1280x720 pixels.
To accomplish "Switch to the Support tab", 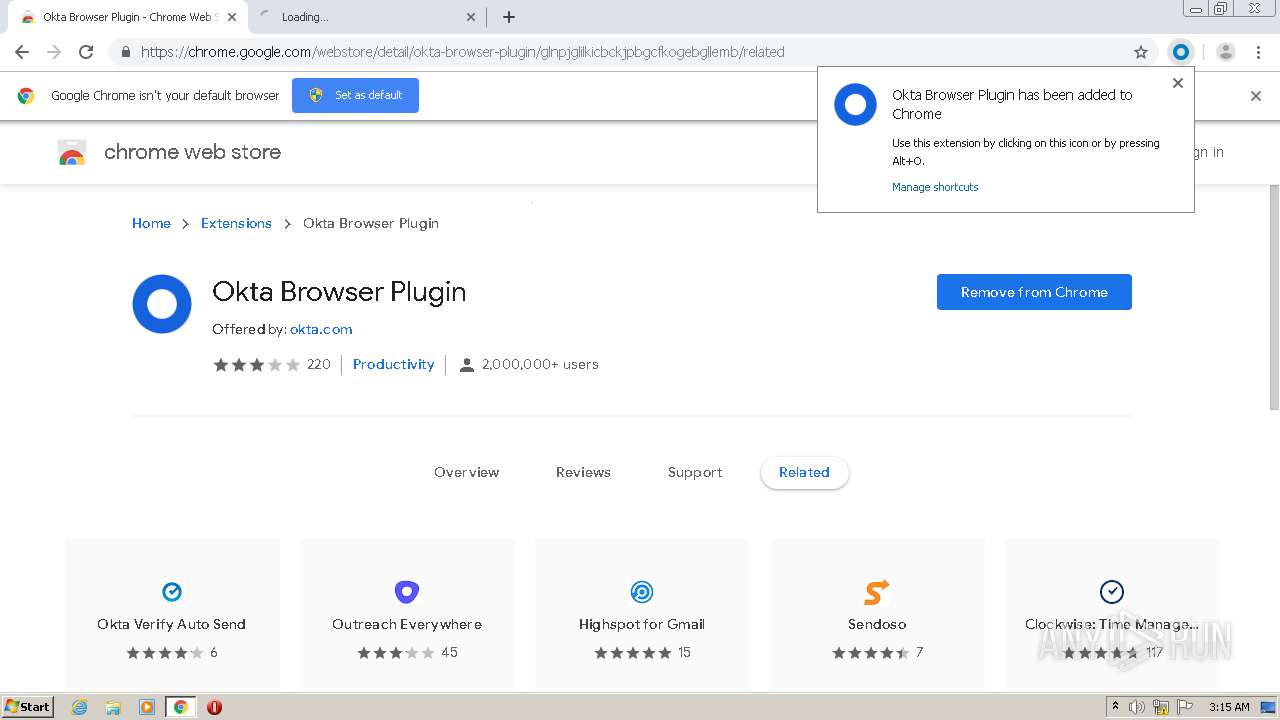I will pyautogui.click(x=695, y=472).
